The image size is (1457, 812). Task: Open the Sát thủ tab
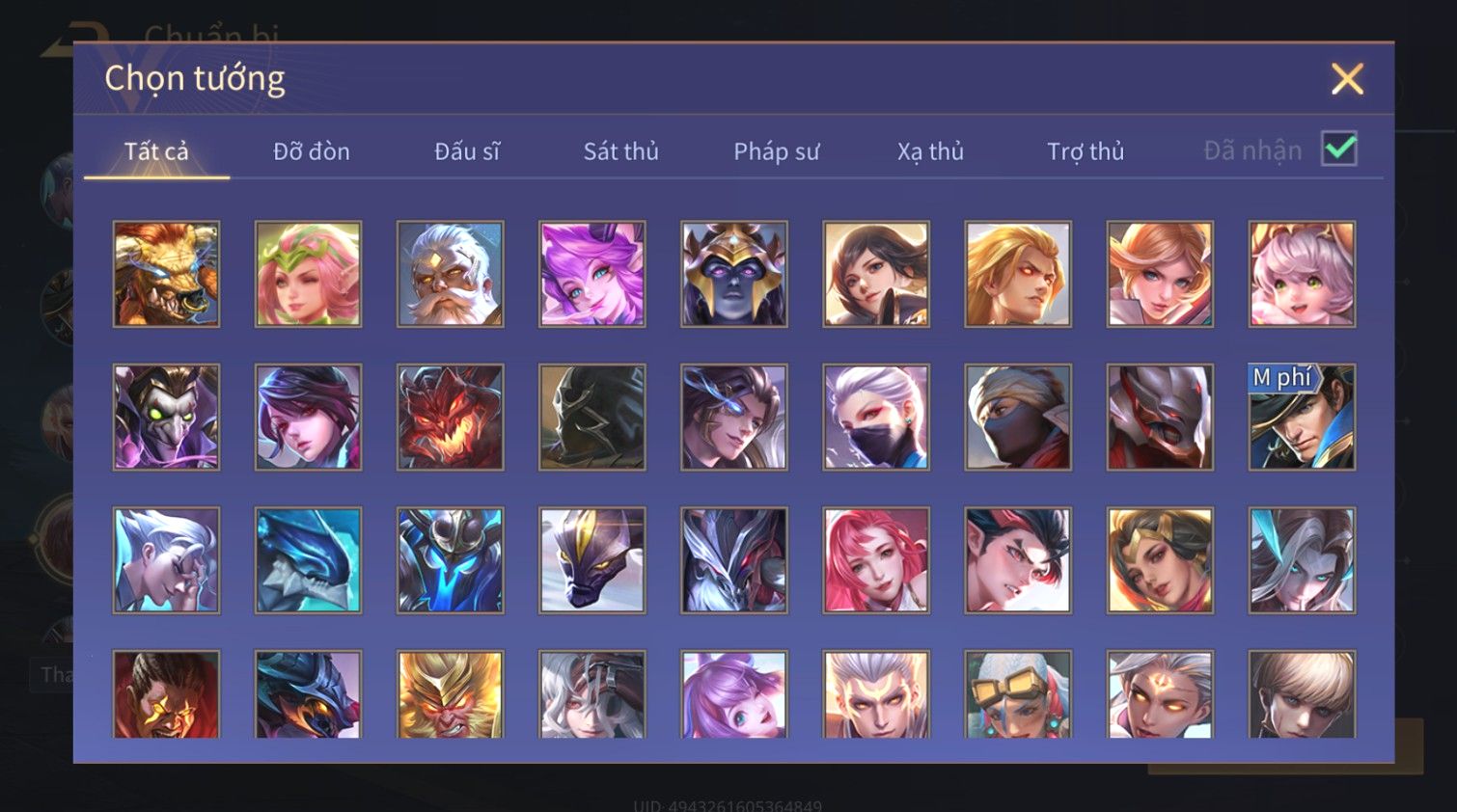(620, 151)
